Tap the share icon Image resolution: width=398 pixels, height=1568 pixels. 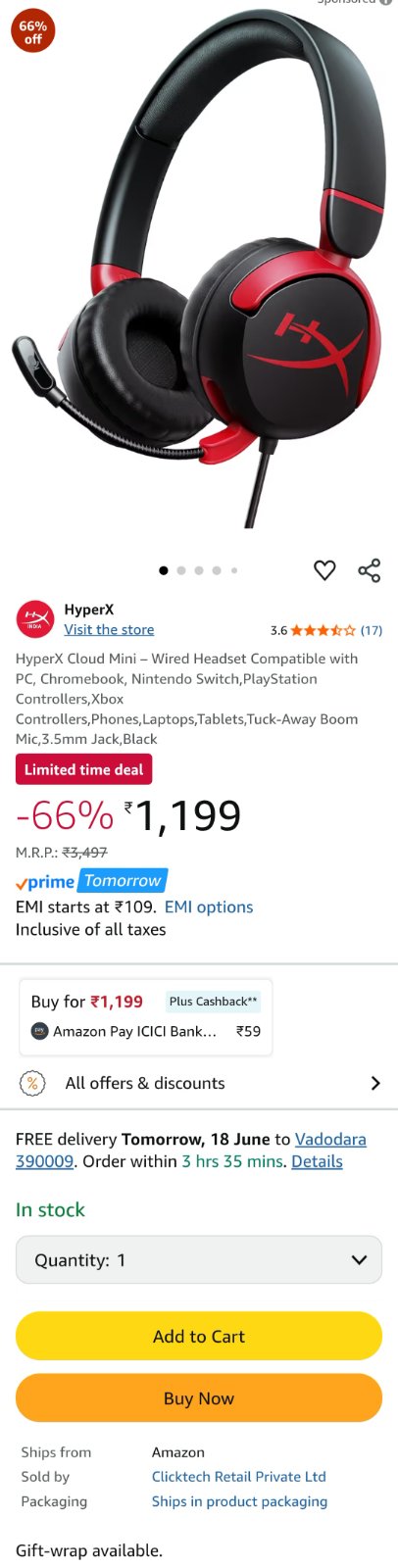pyautogui.click(x=369, y=570)
